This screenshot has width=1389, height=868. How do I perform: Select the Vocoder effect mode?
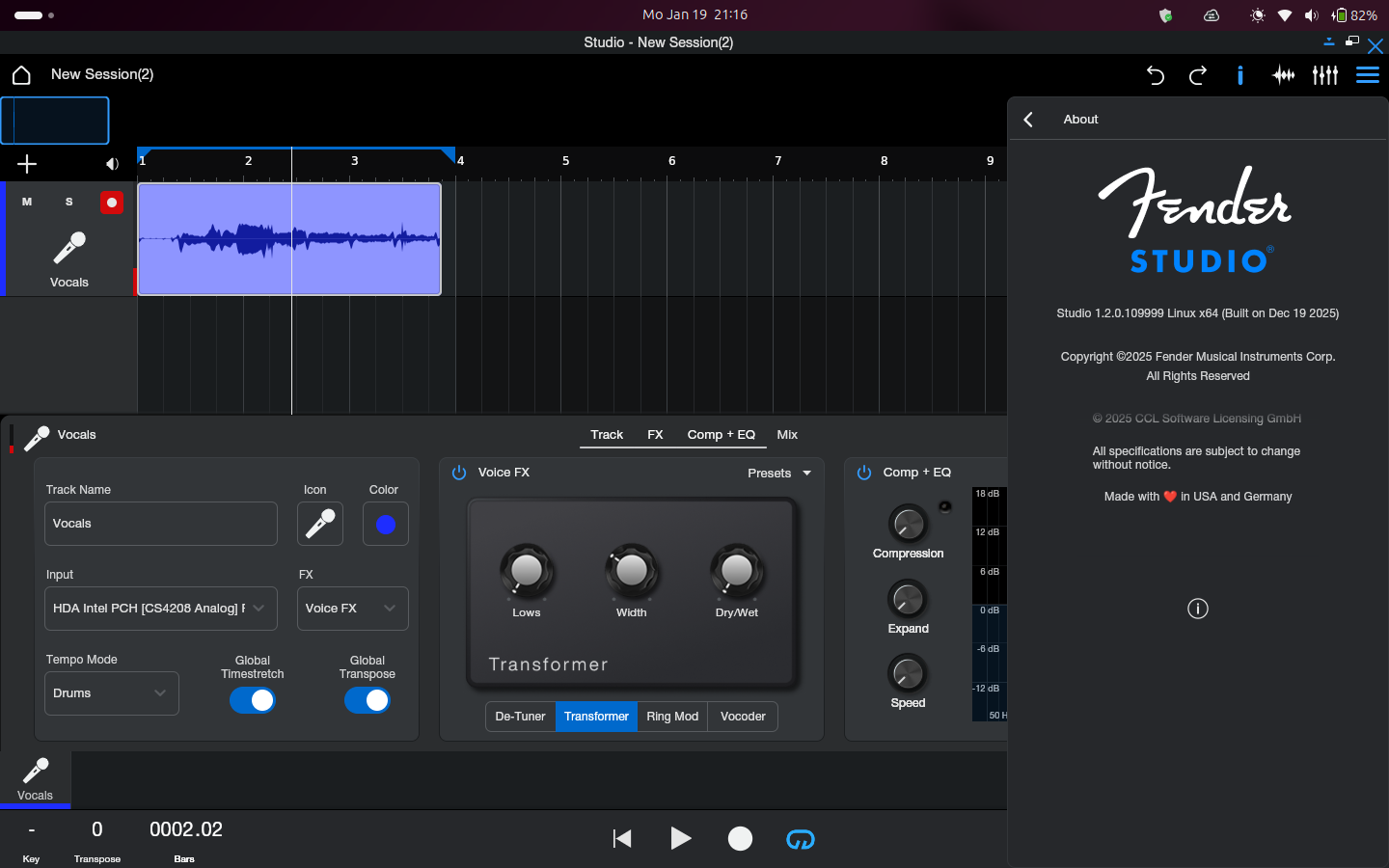[x=742, y=717]
